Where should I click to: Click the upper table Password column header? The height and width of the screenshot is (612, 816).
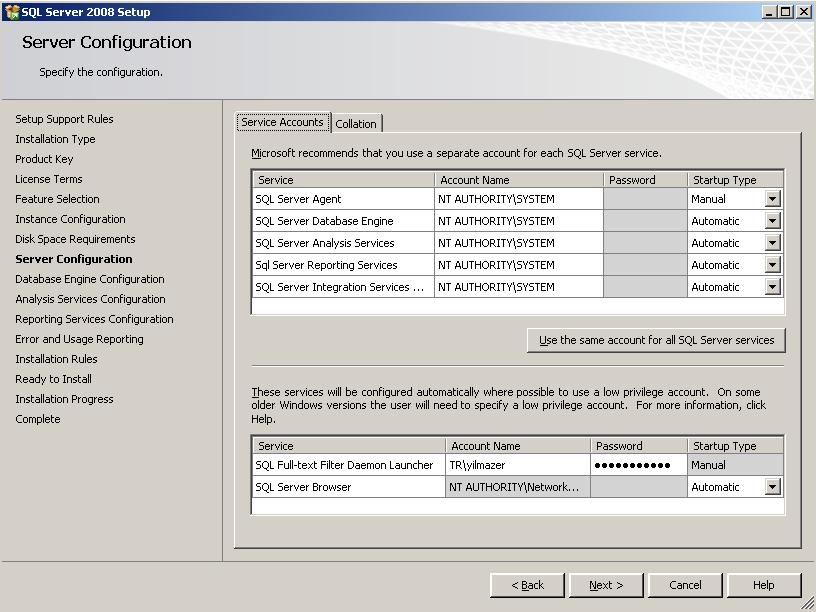[645, 180]
